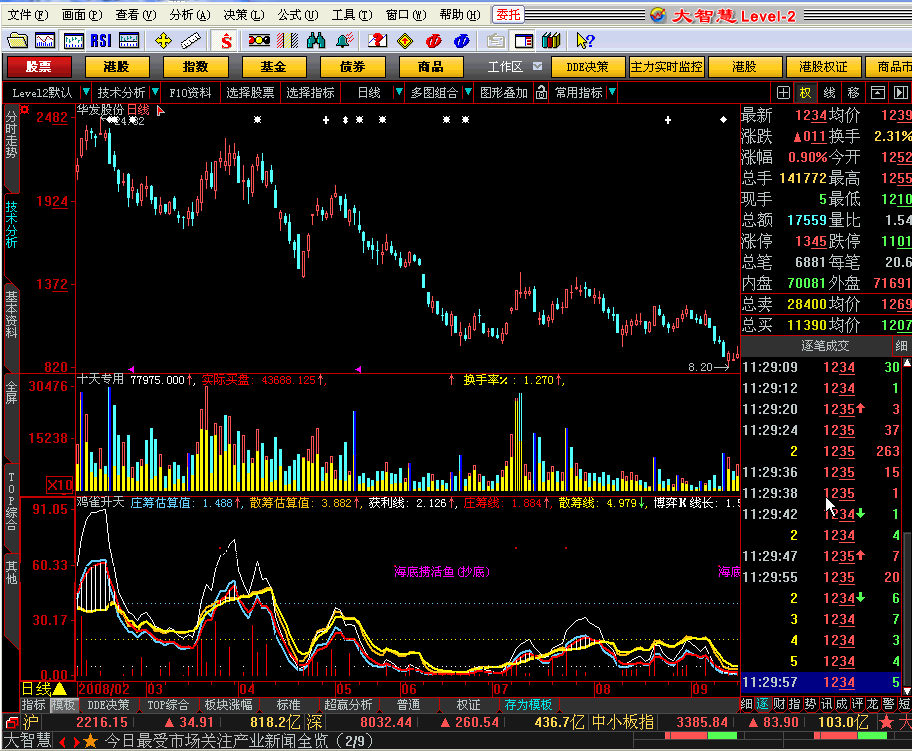Expand the 常用指标 dropdown arrow
The image size is (912, 751).
[612, 92]
